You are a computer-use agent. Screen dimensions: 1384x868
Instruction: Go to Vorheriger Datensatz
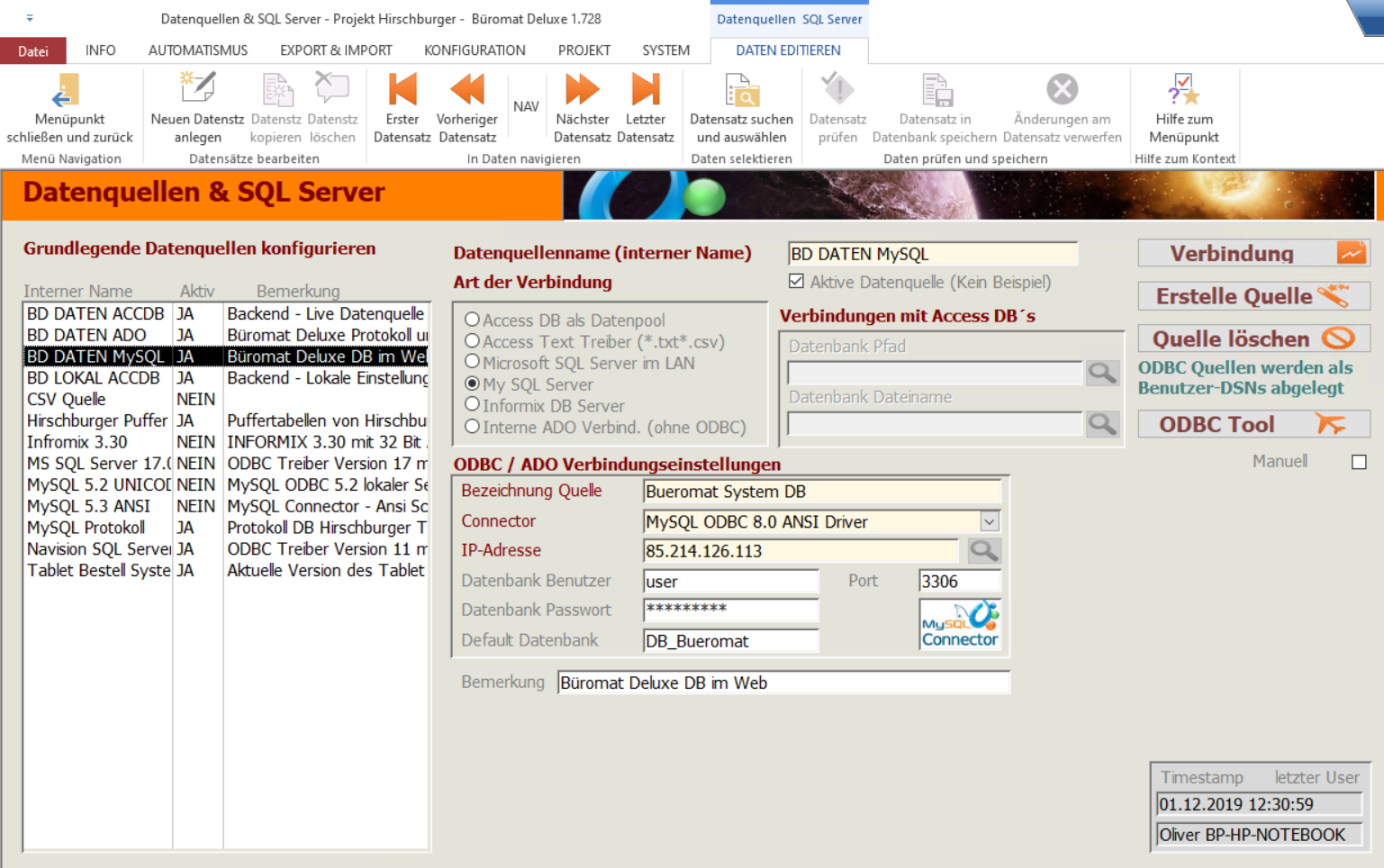point(466,91)
